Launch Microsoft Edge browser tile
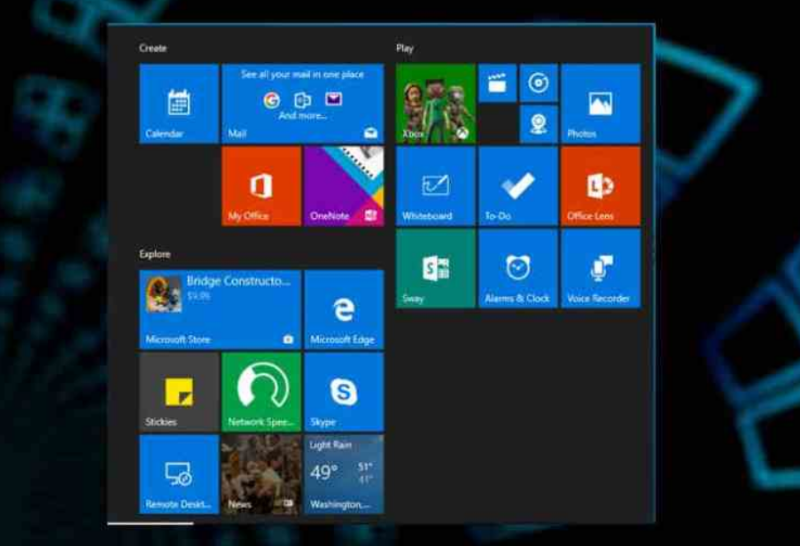The image size is (800, 546). 343,309
